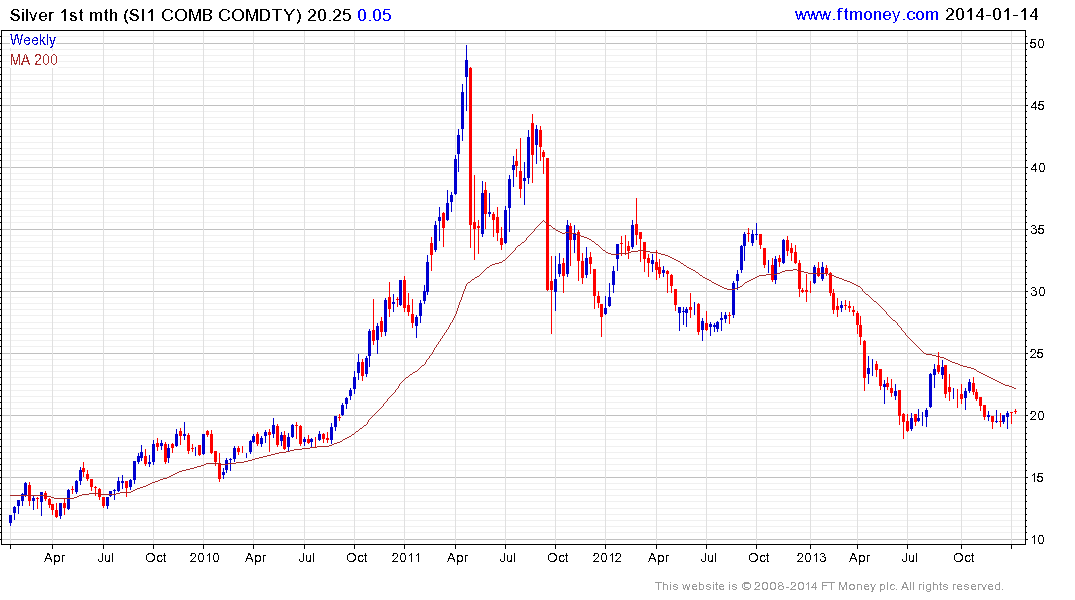Click the red moving average line's 2011 peak
The image size is (1075, 600).
(544, 221)
